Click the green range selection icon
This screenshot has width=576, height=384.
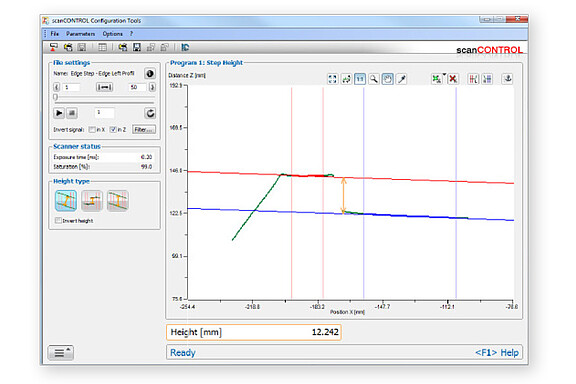[x=436, y=79]
